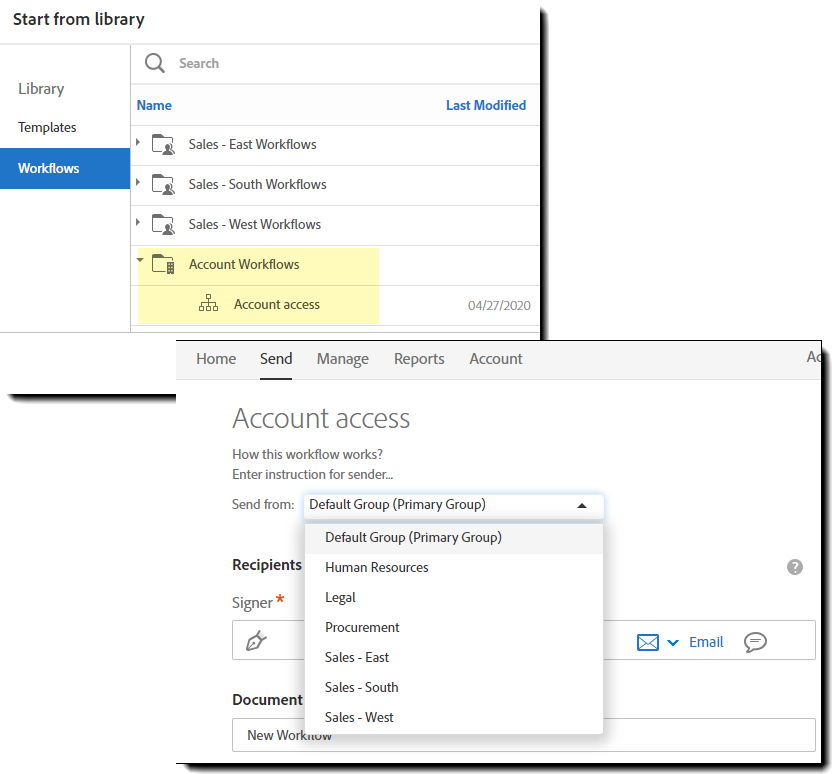Pick Sales - West in the dropdown list
832x774 pixels.
[454, 717]
